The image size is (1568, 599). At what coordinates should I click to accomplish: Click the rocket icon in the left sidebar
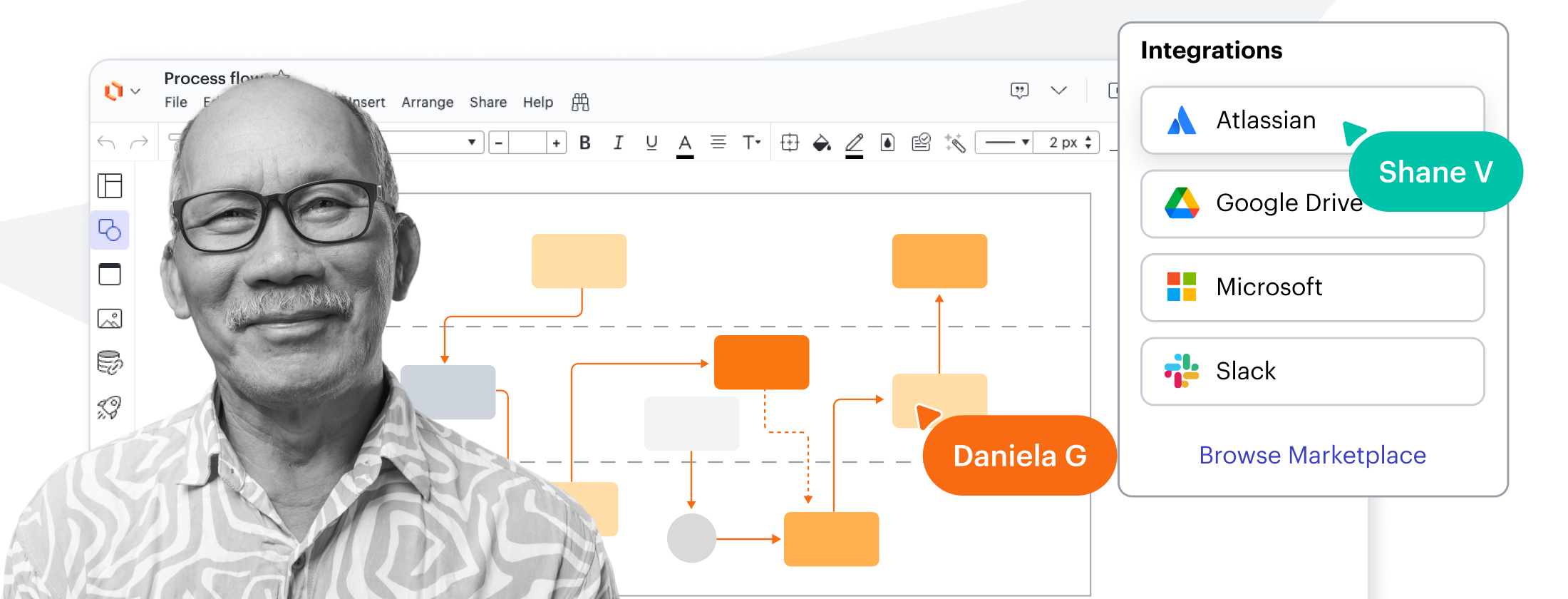click(x=110, y=408)
